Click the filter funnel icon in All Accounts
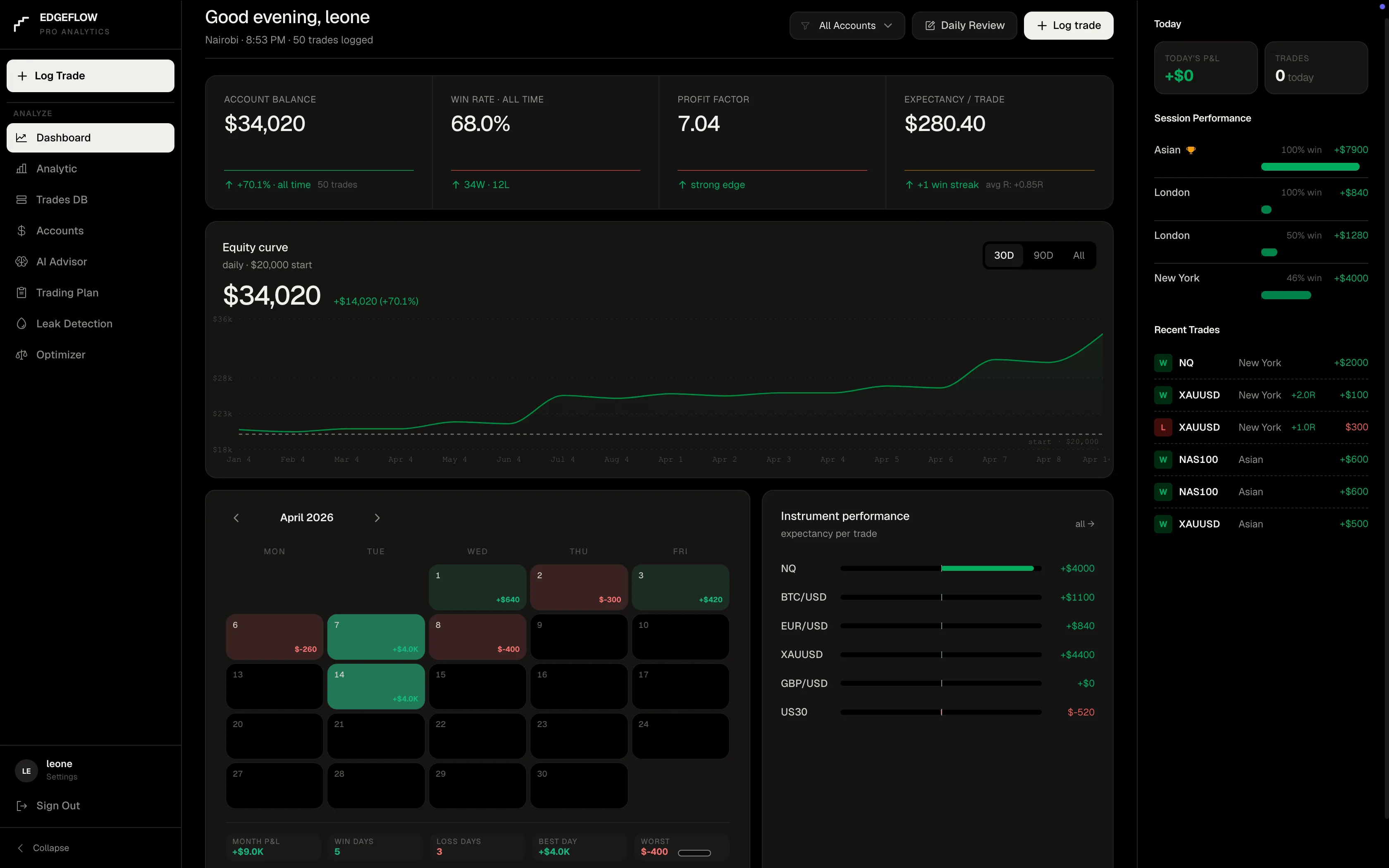 coord(805,26)
